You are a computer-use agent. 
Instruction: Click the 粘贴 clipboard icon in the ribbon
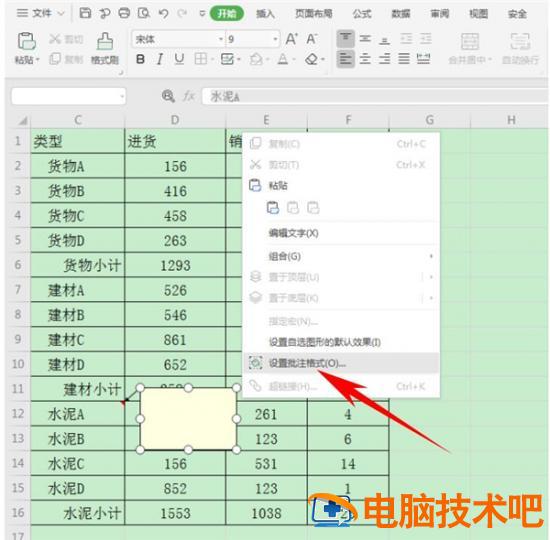click(27, 41)
